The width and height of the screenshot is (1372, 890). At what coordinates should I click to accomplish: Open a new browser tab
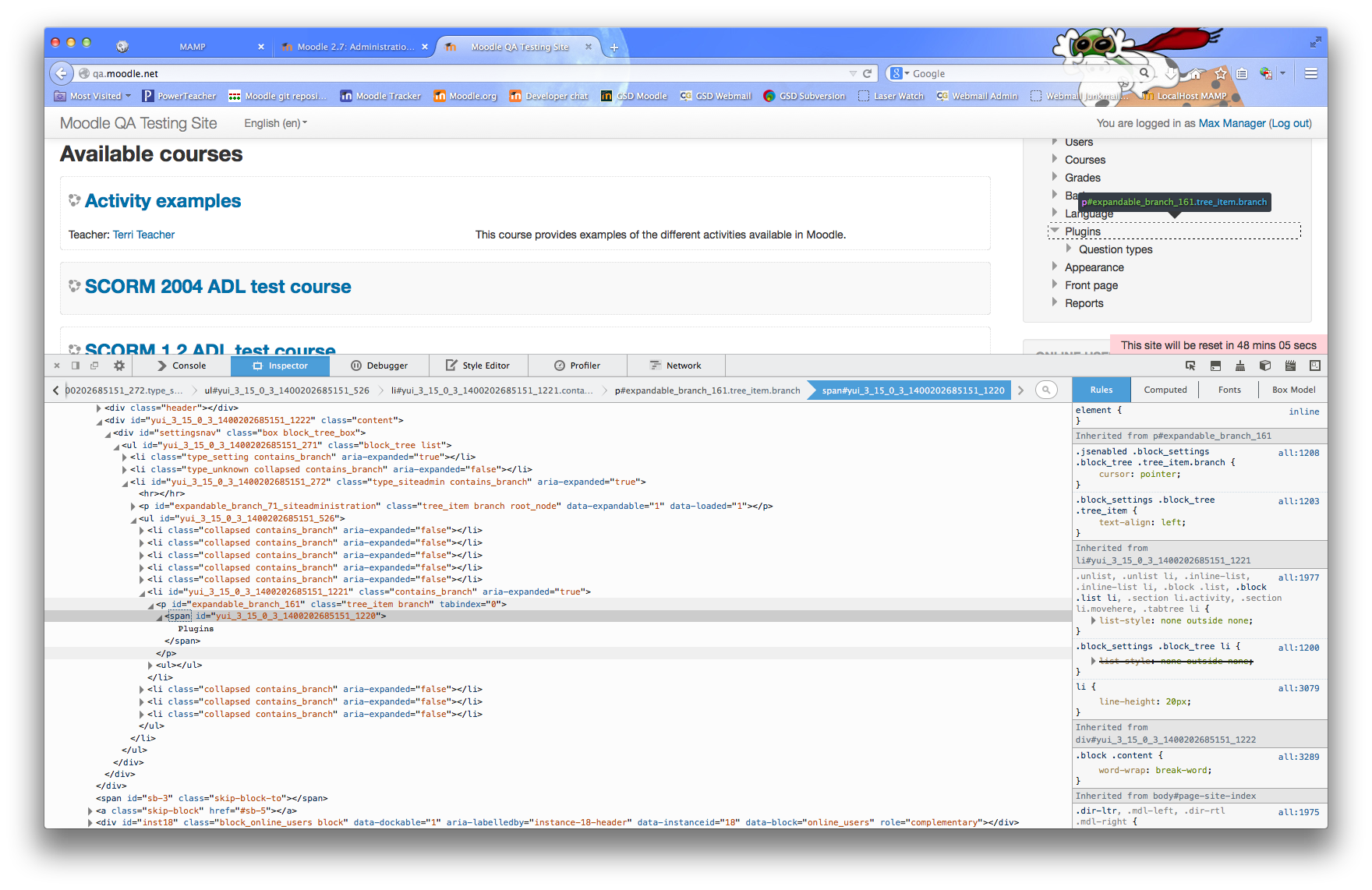click(x=614, y=48)
